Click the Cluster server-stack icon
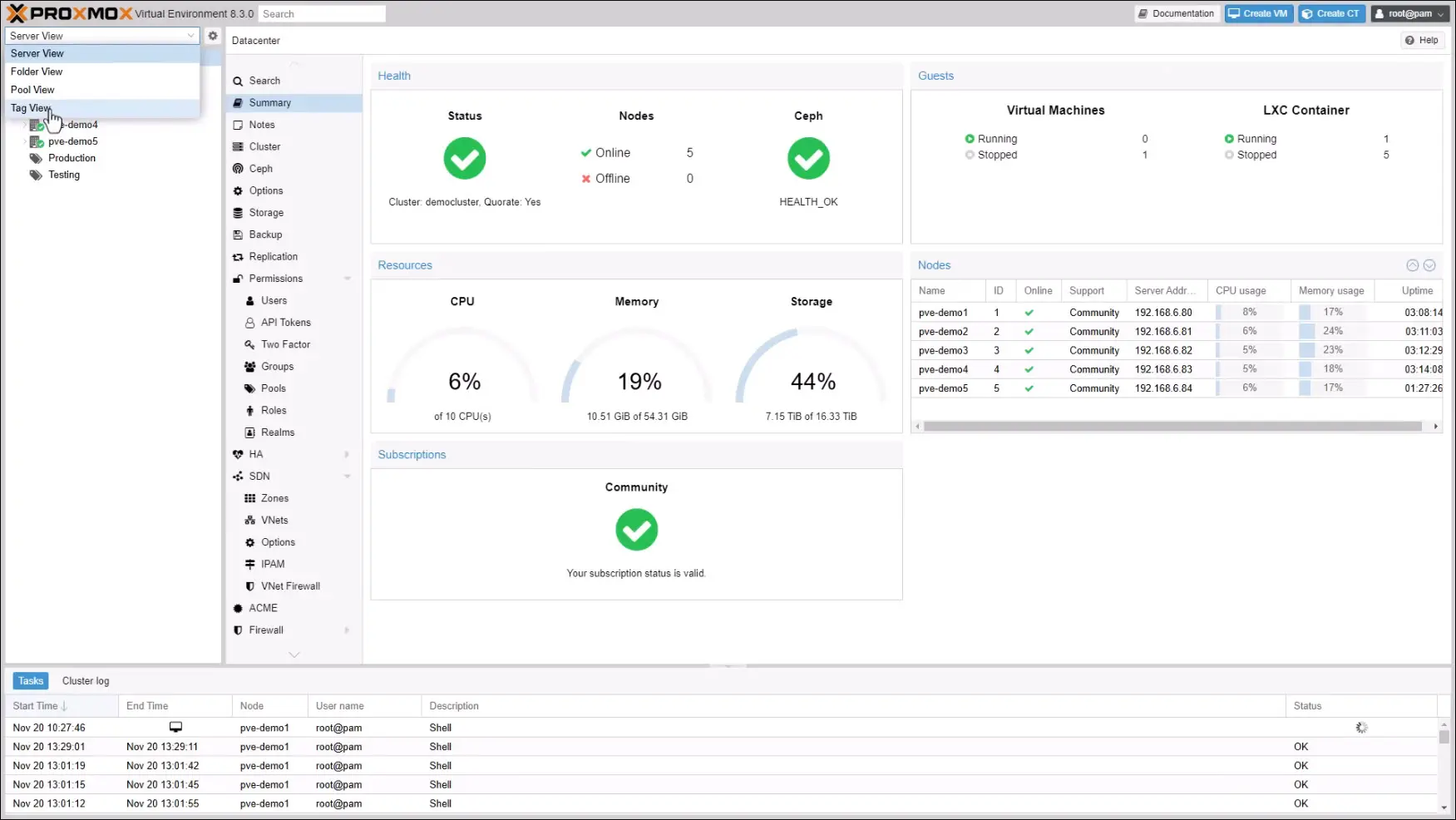Screen dimensions: 1456x820 pyautogui.click(x=238, y=146)
